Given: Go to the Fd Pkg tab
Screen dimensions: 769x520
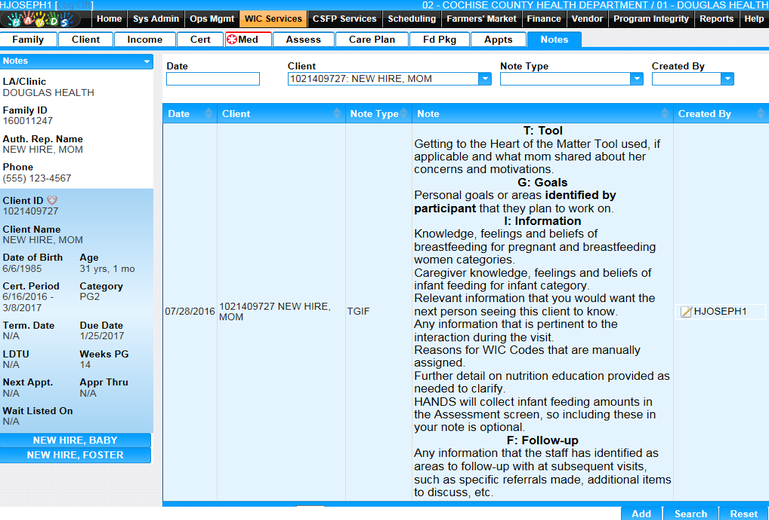Looking at the screenshot, I should click(440, 40).
